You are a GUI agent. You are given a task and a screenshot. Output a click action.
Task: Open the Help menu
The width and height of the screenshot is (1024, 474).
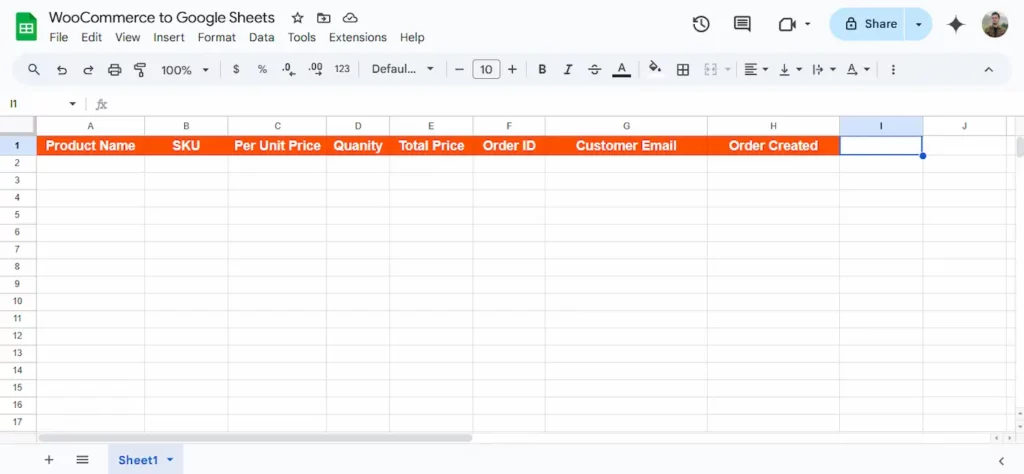[412, 37]
